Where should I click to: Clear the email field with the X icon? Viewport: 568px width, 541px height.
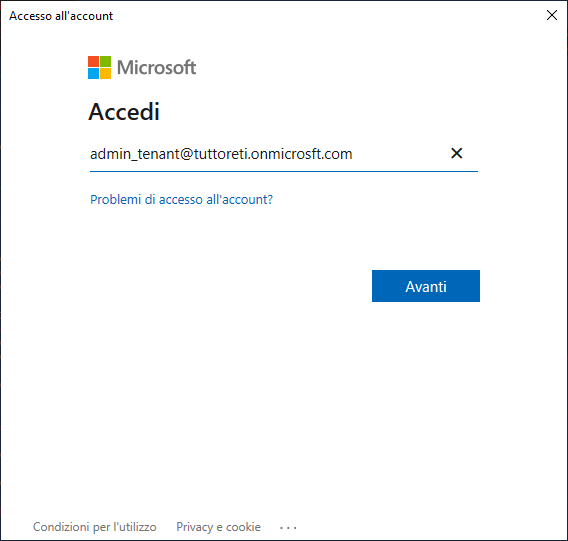[456, 153]
